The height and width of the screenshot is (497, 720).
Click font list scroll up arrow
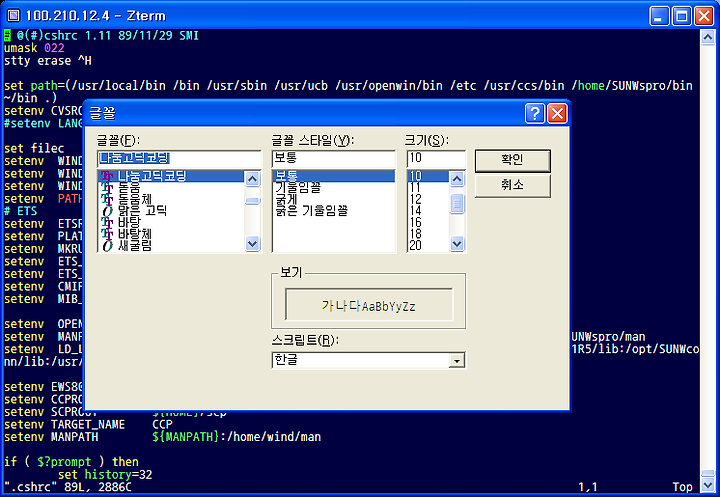tap(253, 178)
